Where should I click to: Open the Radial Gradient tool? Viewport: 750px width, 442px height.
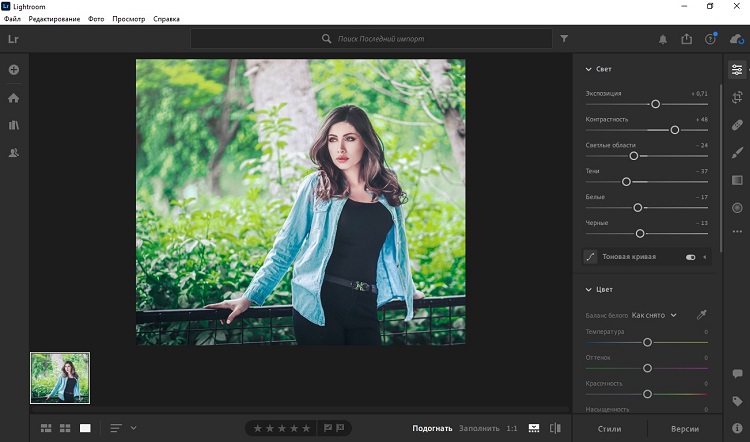coord(737,207)
